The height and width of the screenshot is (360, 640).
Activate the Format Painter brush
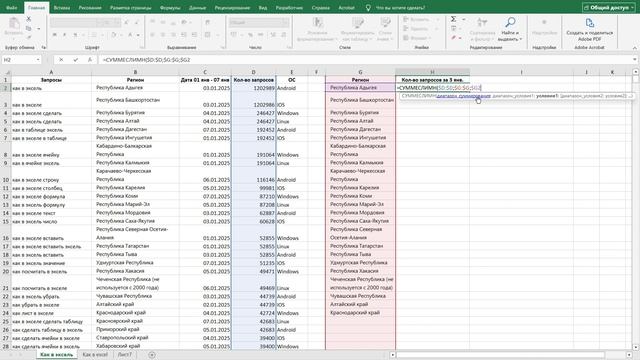tap(28, 38)
